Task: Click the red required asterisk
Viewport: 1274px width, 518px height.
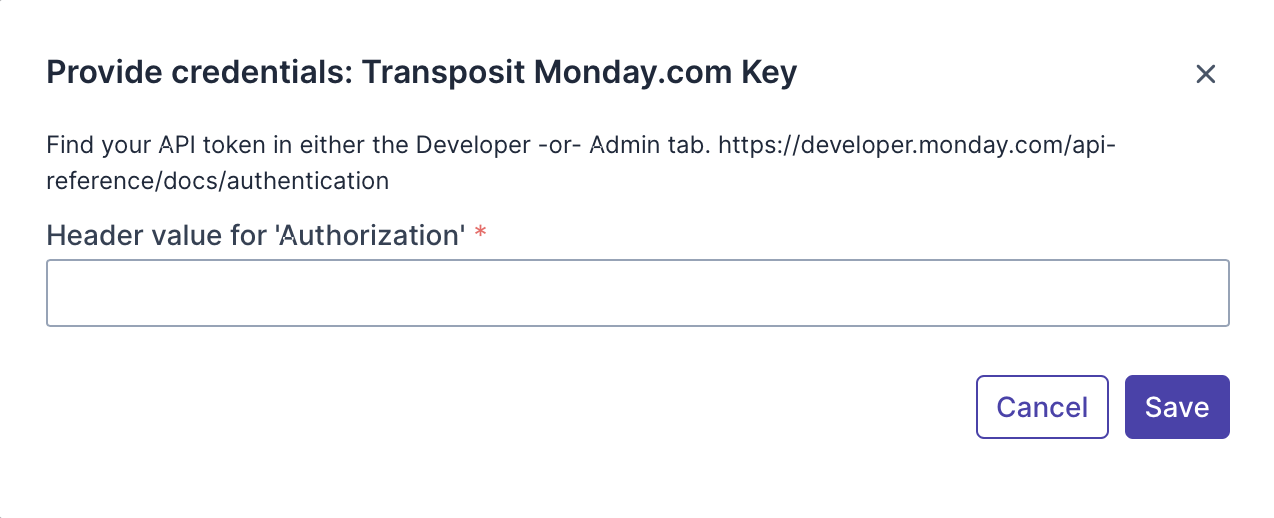Action: 481,233
